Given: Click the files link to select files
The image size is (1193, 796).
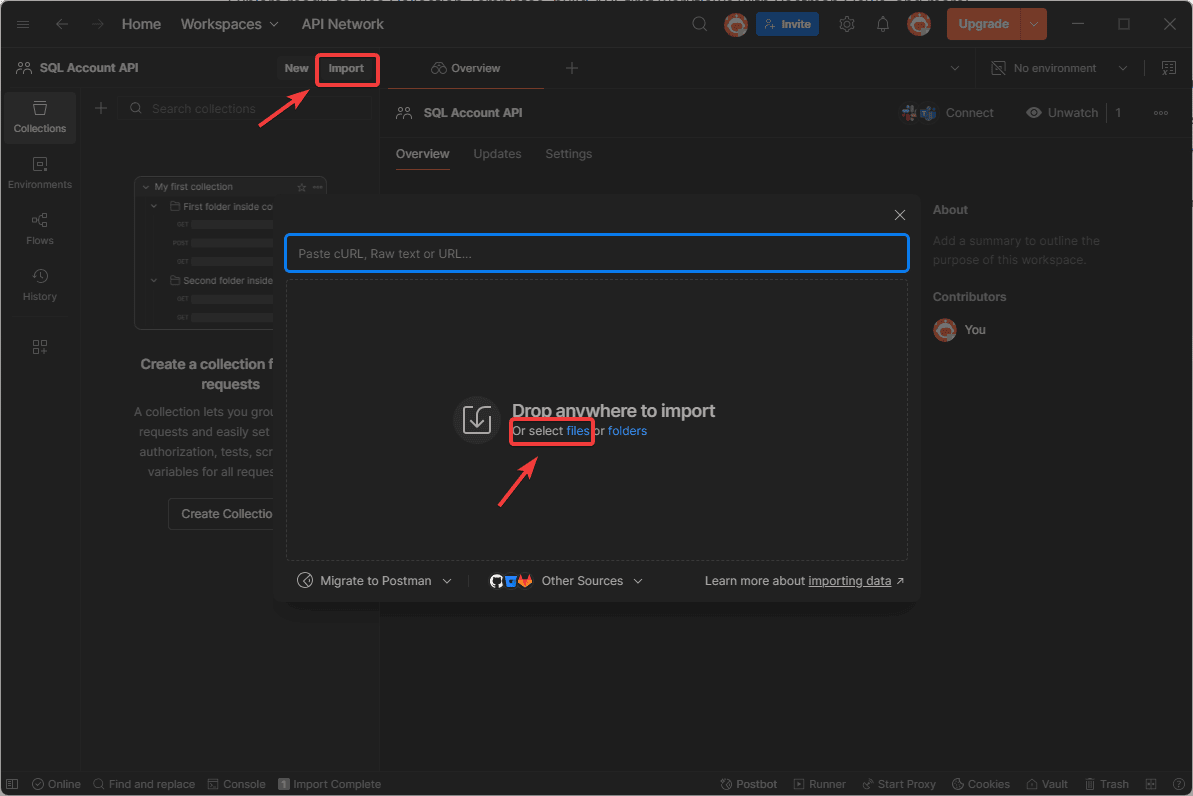Looking at the screenshot, I should 578,431.
